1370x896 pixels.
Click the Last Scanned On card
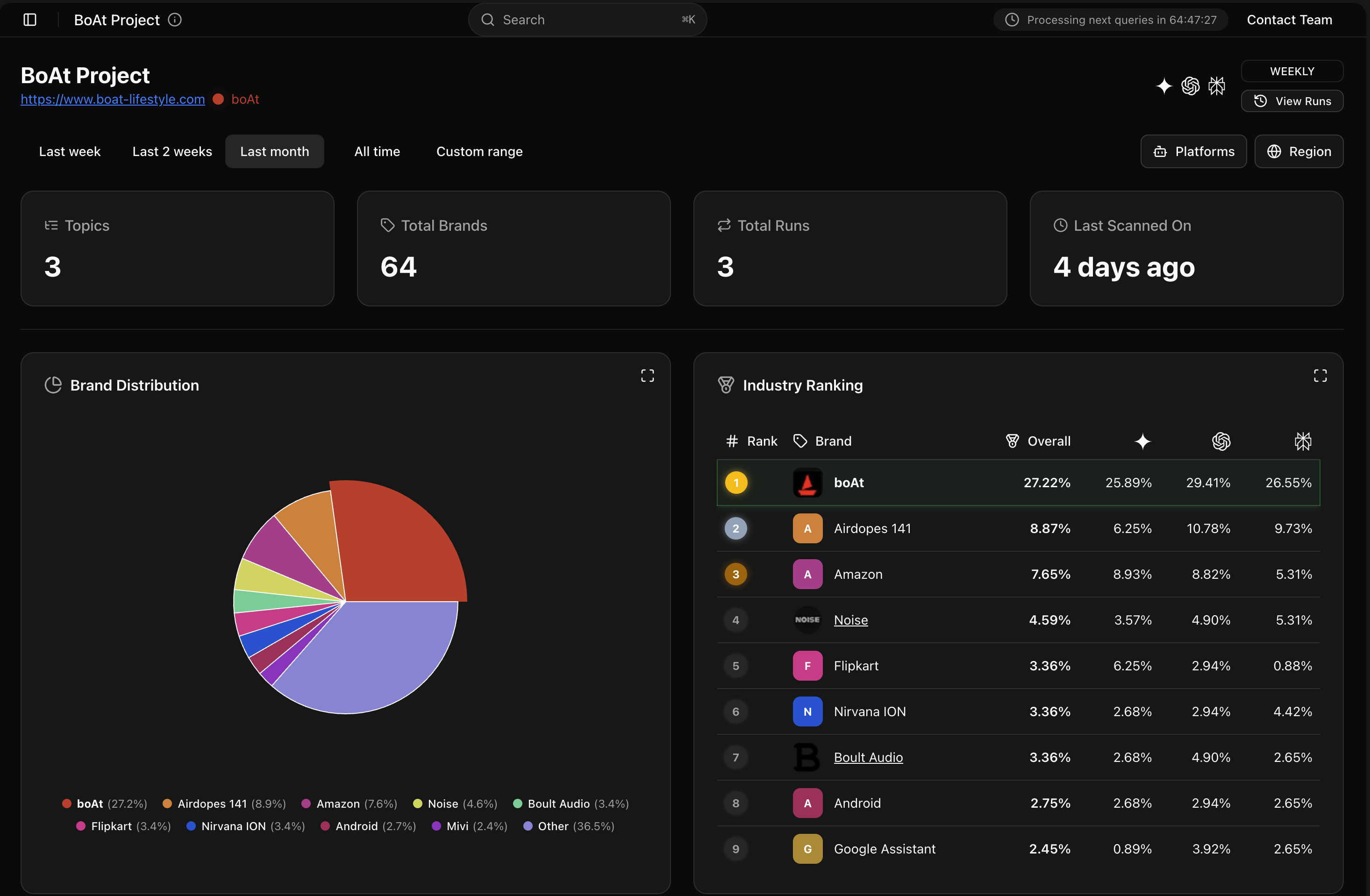click(1186, 249)
